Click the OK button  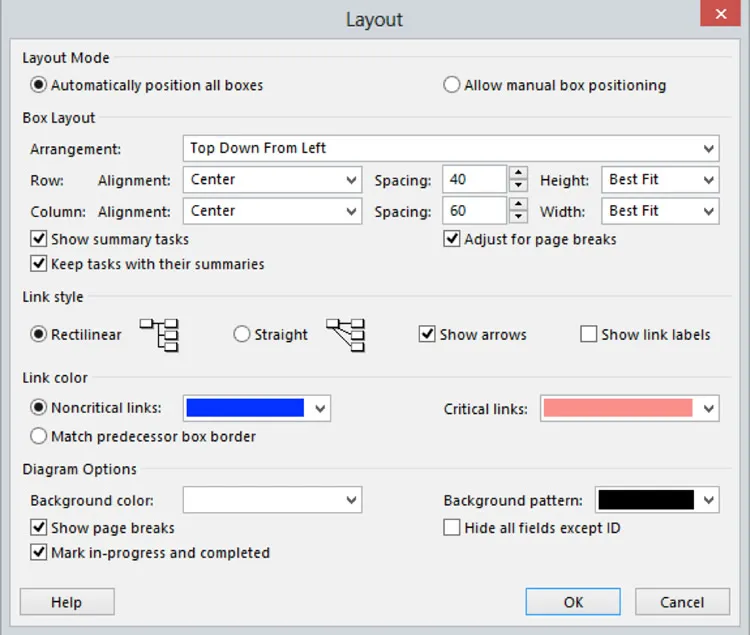click(x=573, y=602)
